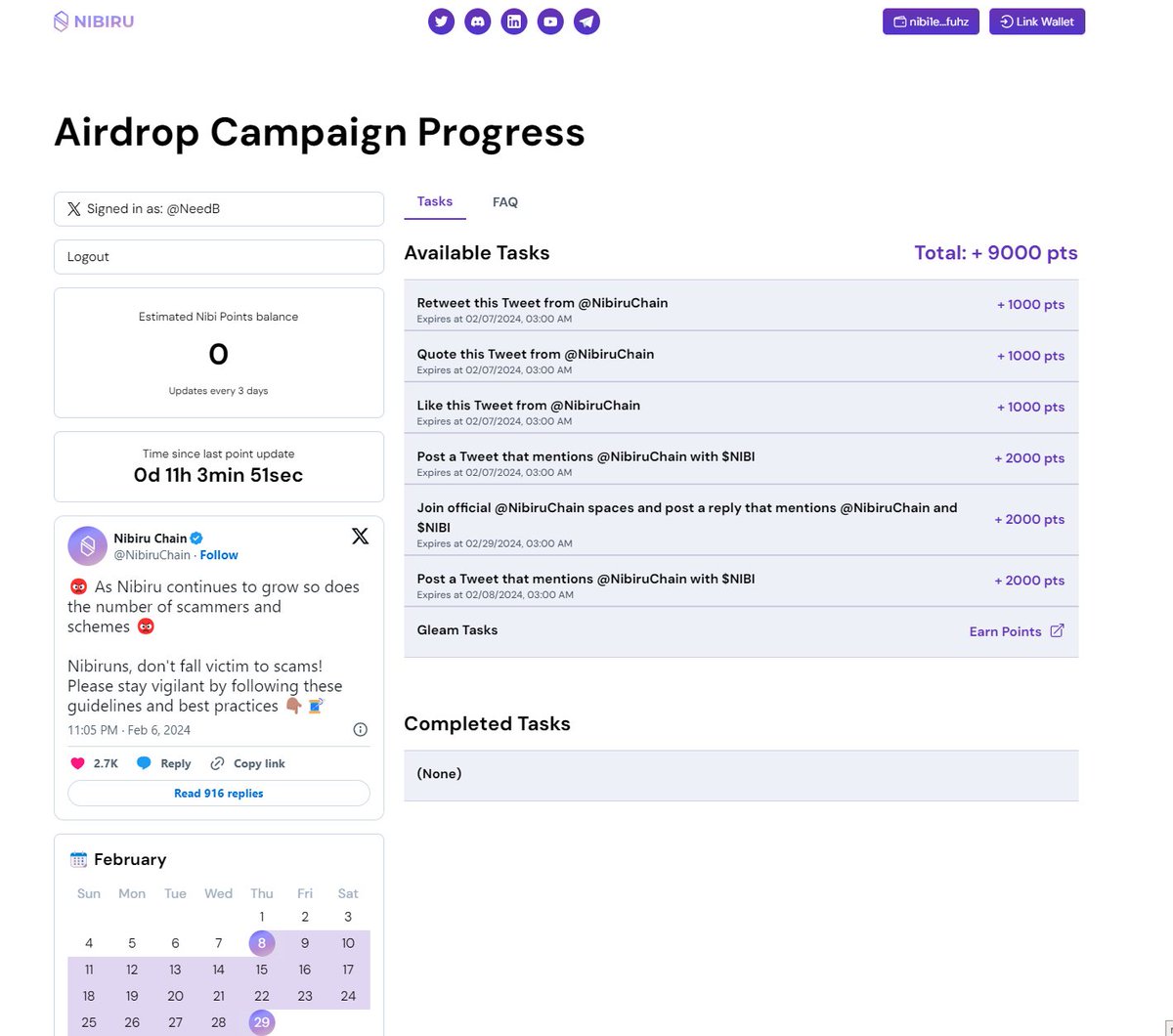Viewport: 1173px width, 1036px height.
Task: Click the Airdrop Campaign Progress heading
Action: [x=320, y=132]
